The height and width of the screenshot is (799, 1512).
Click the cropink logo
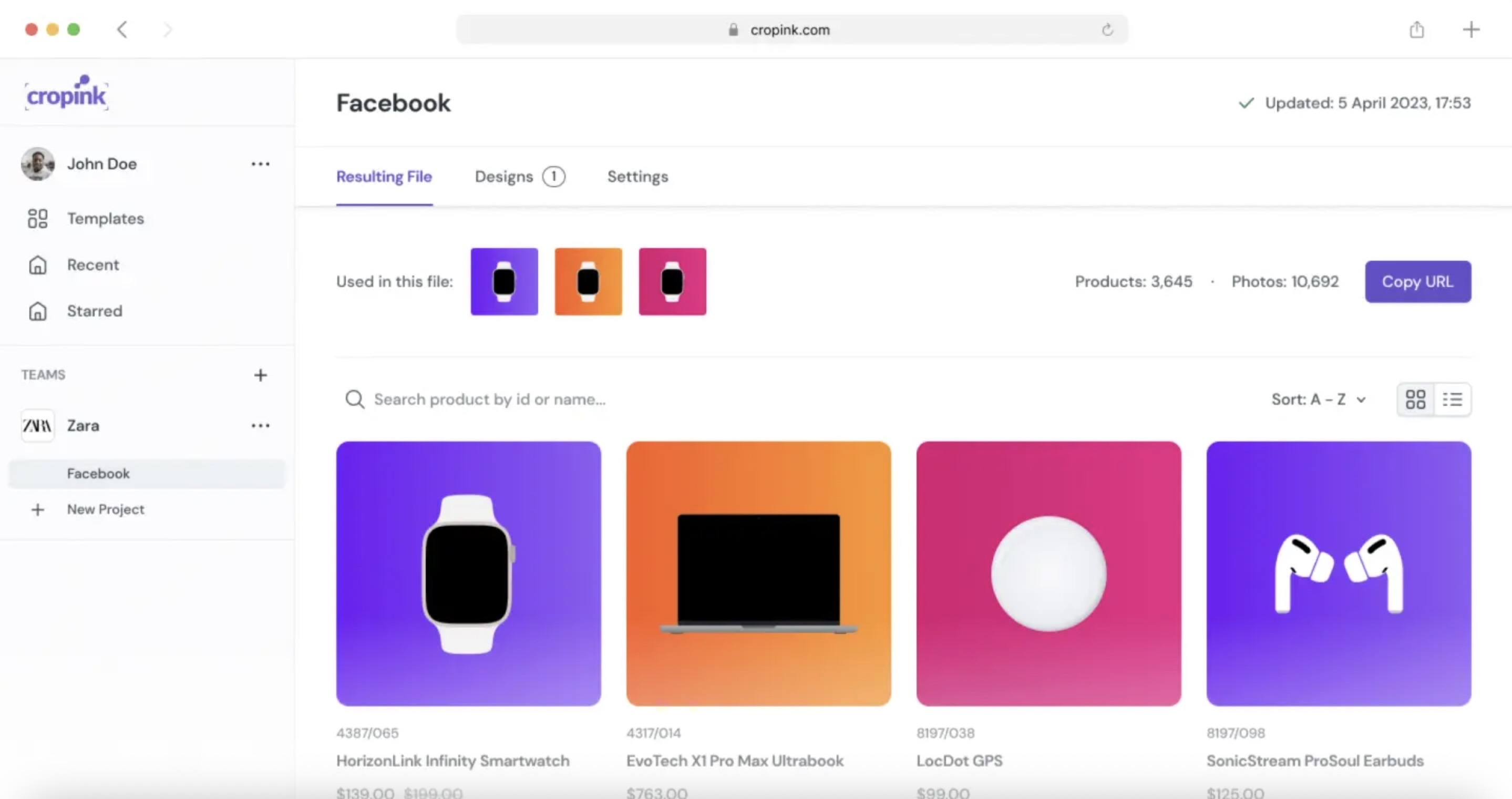[66, 94]
